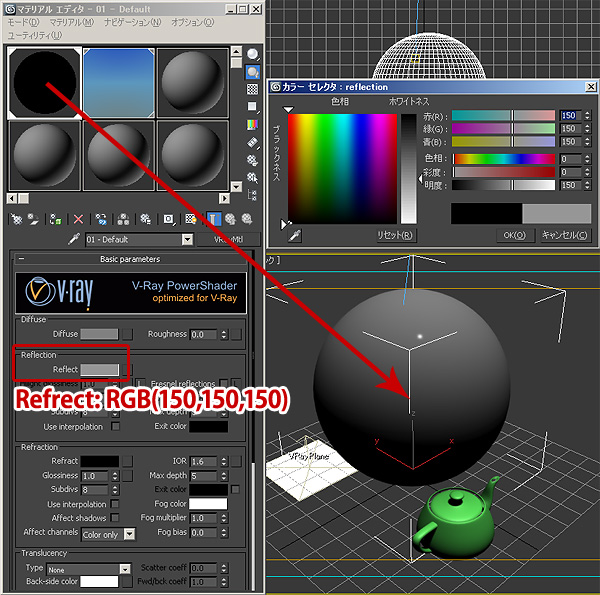Click the IOR value field

coord(203,461)
